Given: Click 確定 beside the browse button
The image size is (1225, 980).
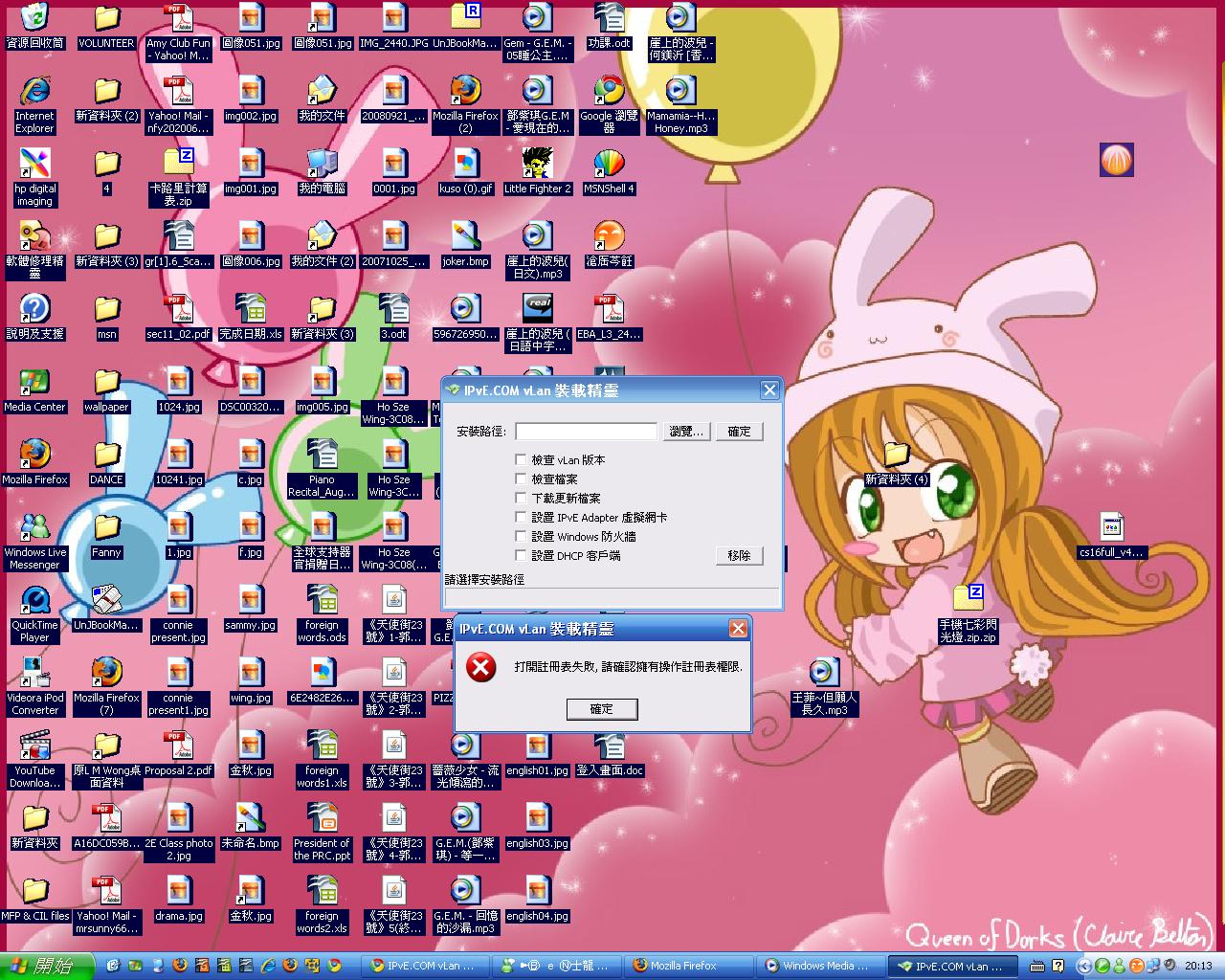Looking at the screenshot, I should tap(740, 432).
